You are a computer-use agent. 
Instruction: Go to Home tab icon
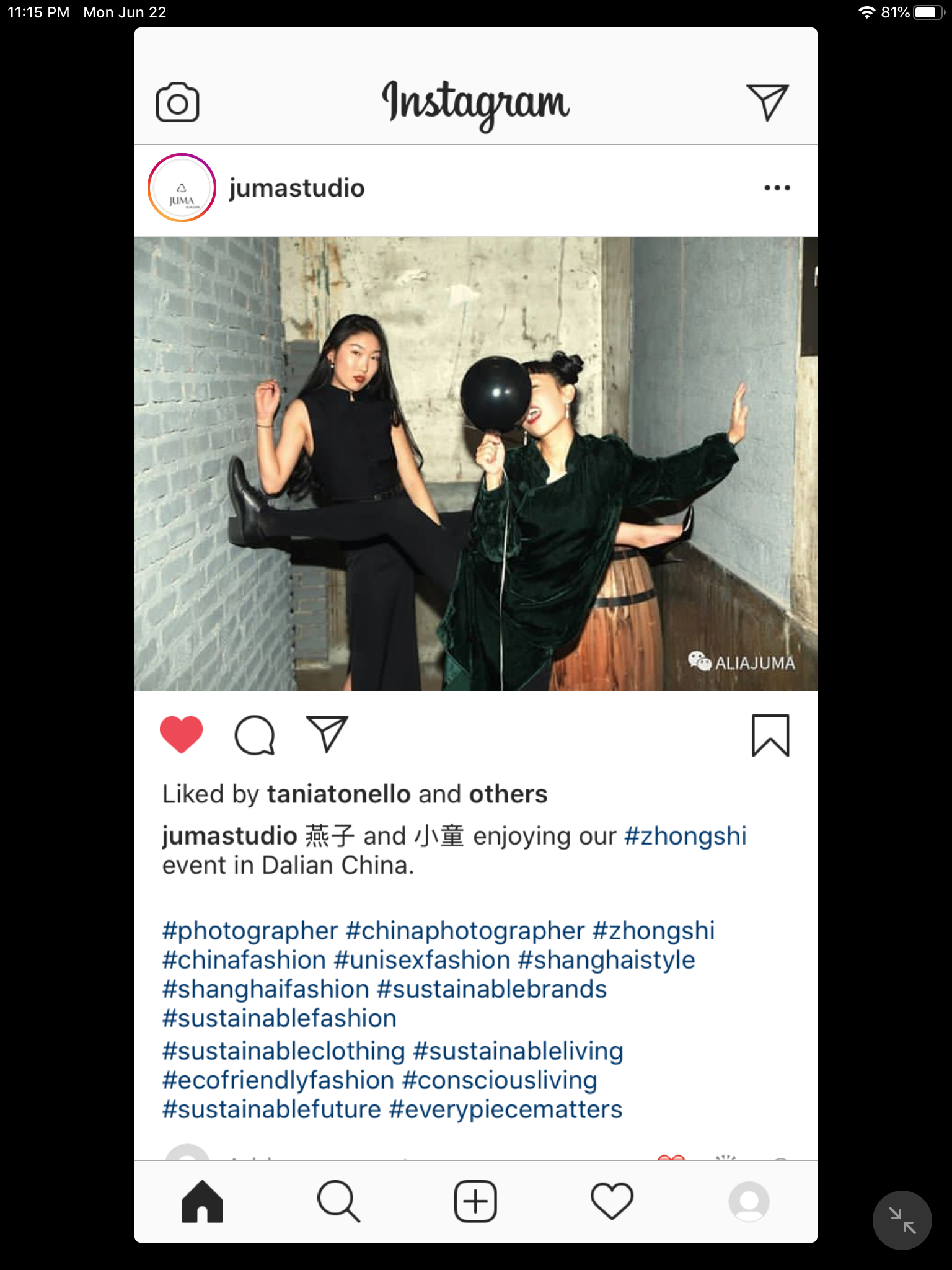point(202,1202)
